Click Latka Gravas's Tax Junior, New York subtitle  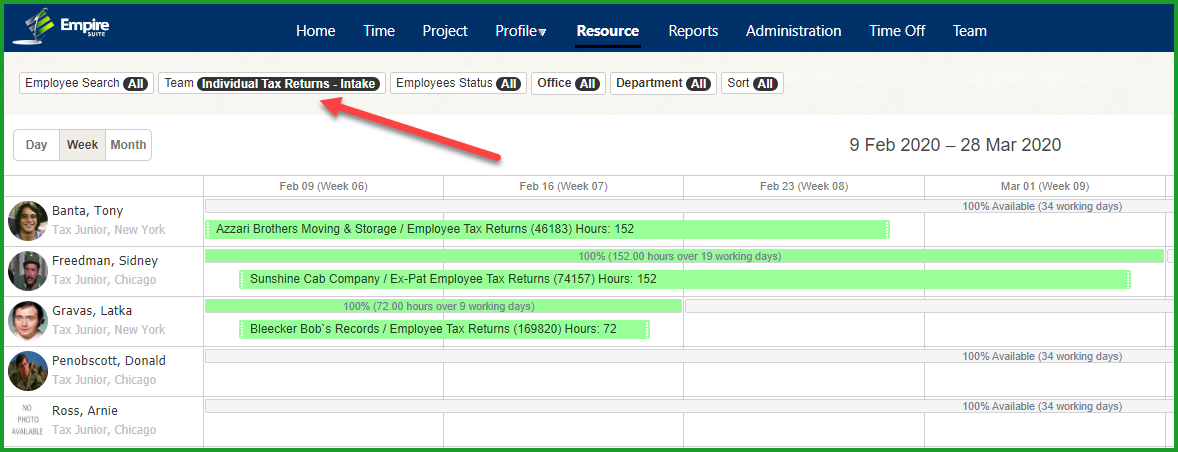point(108,330)
